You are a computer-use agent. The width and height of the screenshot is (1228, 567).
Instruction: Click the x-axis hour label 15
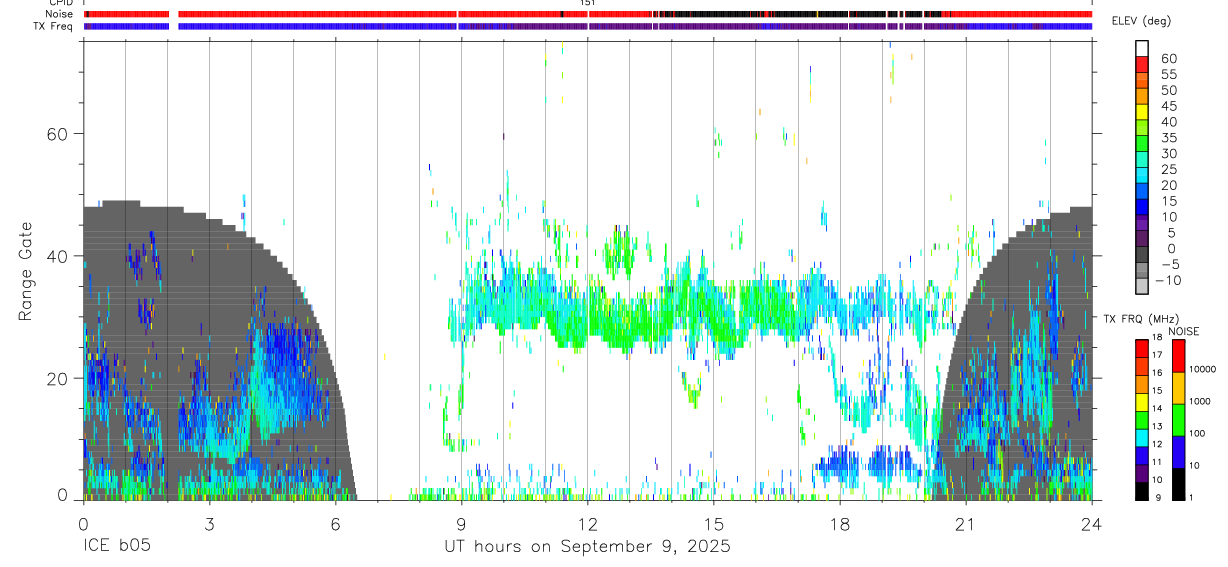tap(713, 523)
